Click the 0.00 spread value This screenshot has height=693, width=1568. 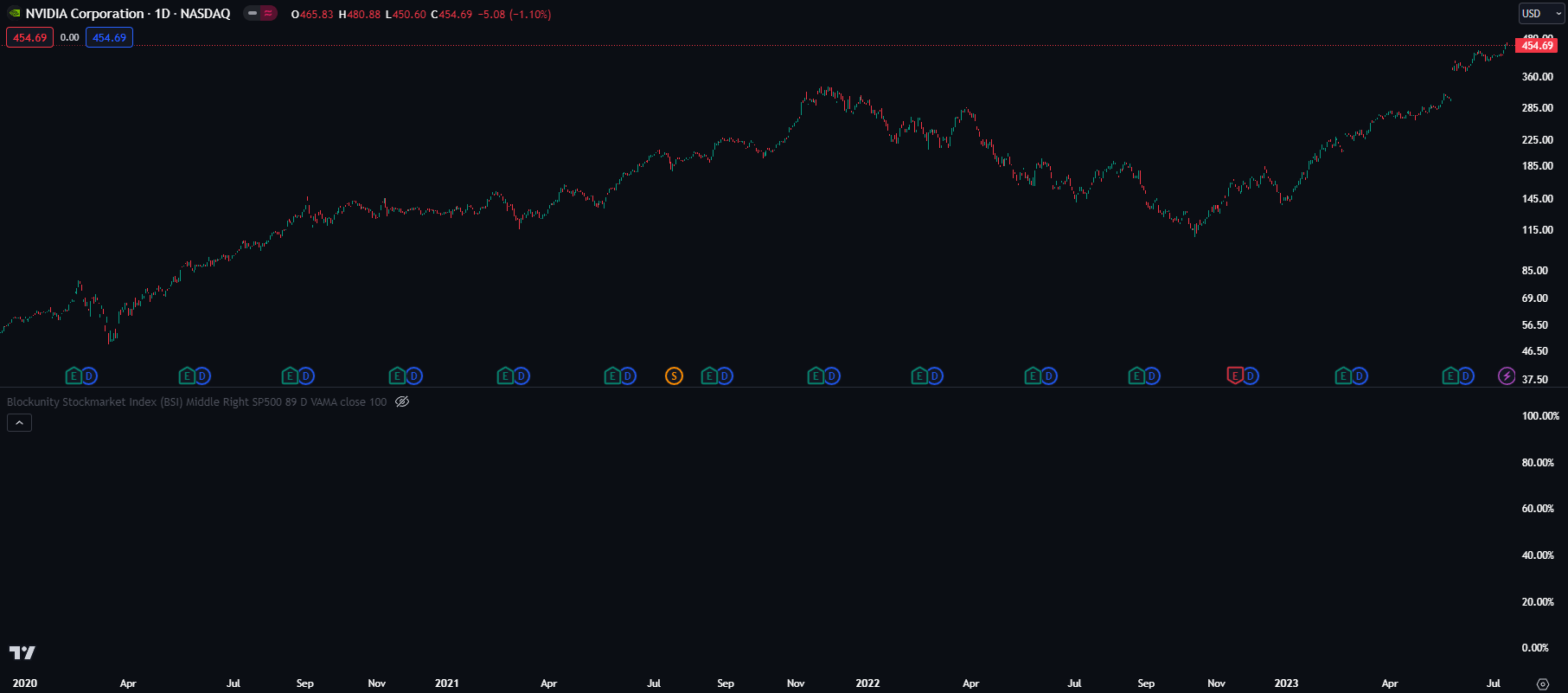pyautogui.click(x=70, y=38)
